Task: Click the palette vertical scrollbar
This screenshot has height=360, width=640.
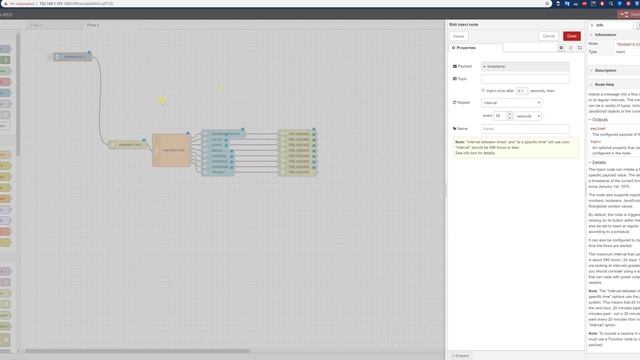Action: (18, 94)
